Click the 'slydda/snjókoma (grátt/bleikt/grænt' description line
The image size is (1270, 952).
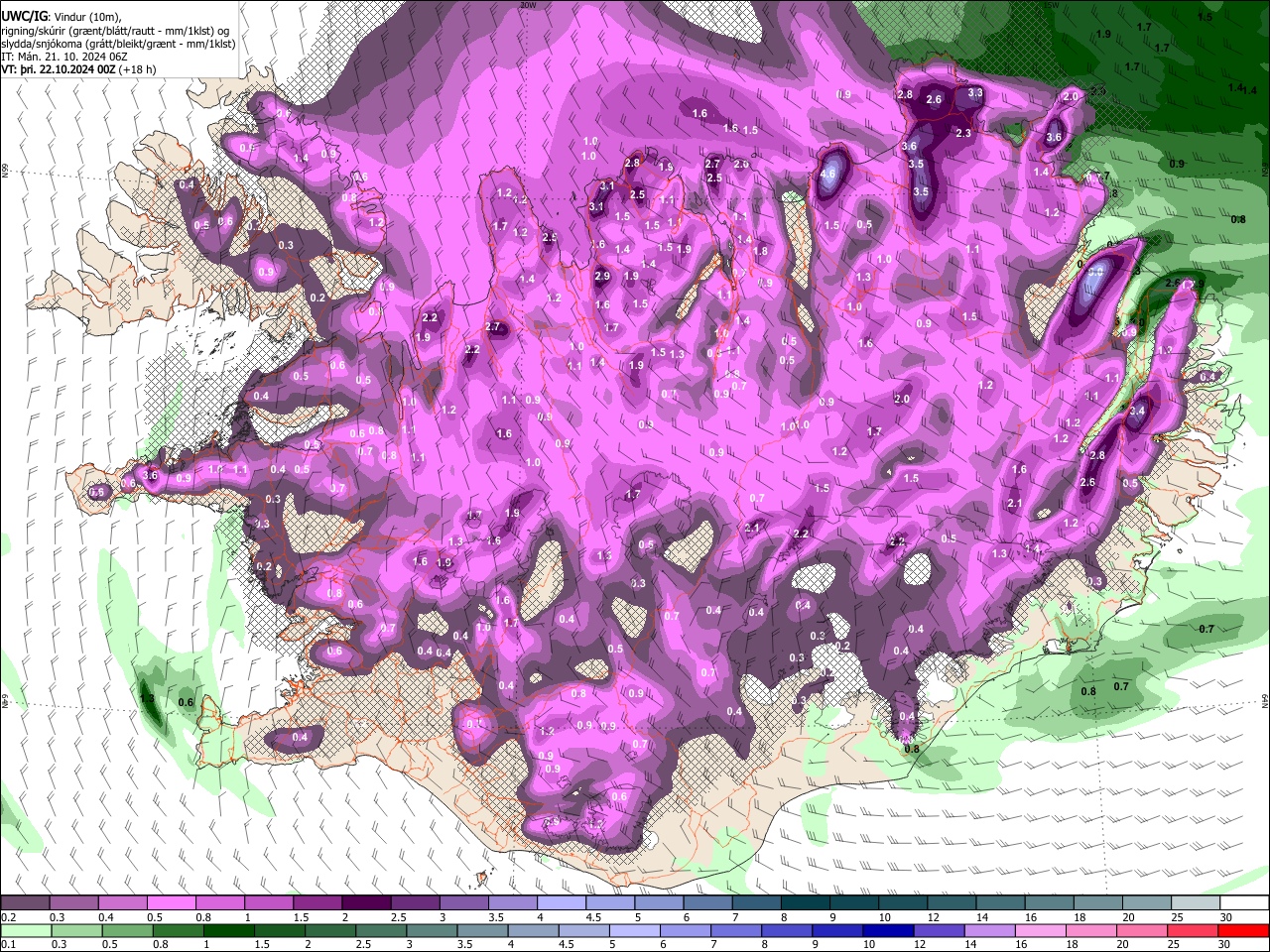tap(118, 44)
